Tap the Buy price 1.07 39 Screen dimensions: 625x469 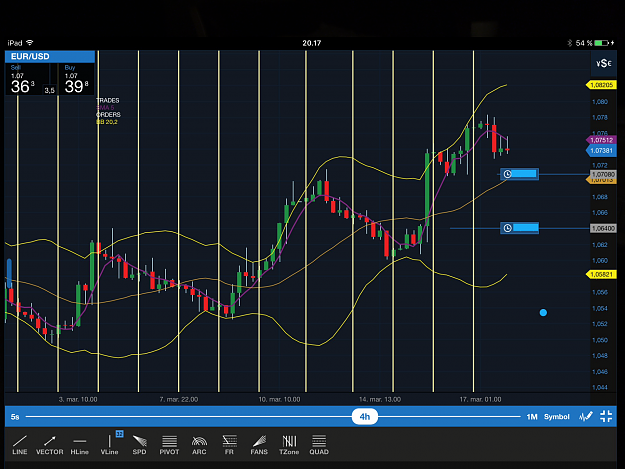[76, 79]
